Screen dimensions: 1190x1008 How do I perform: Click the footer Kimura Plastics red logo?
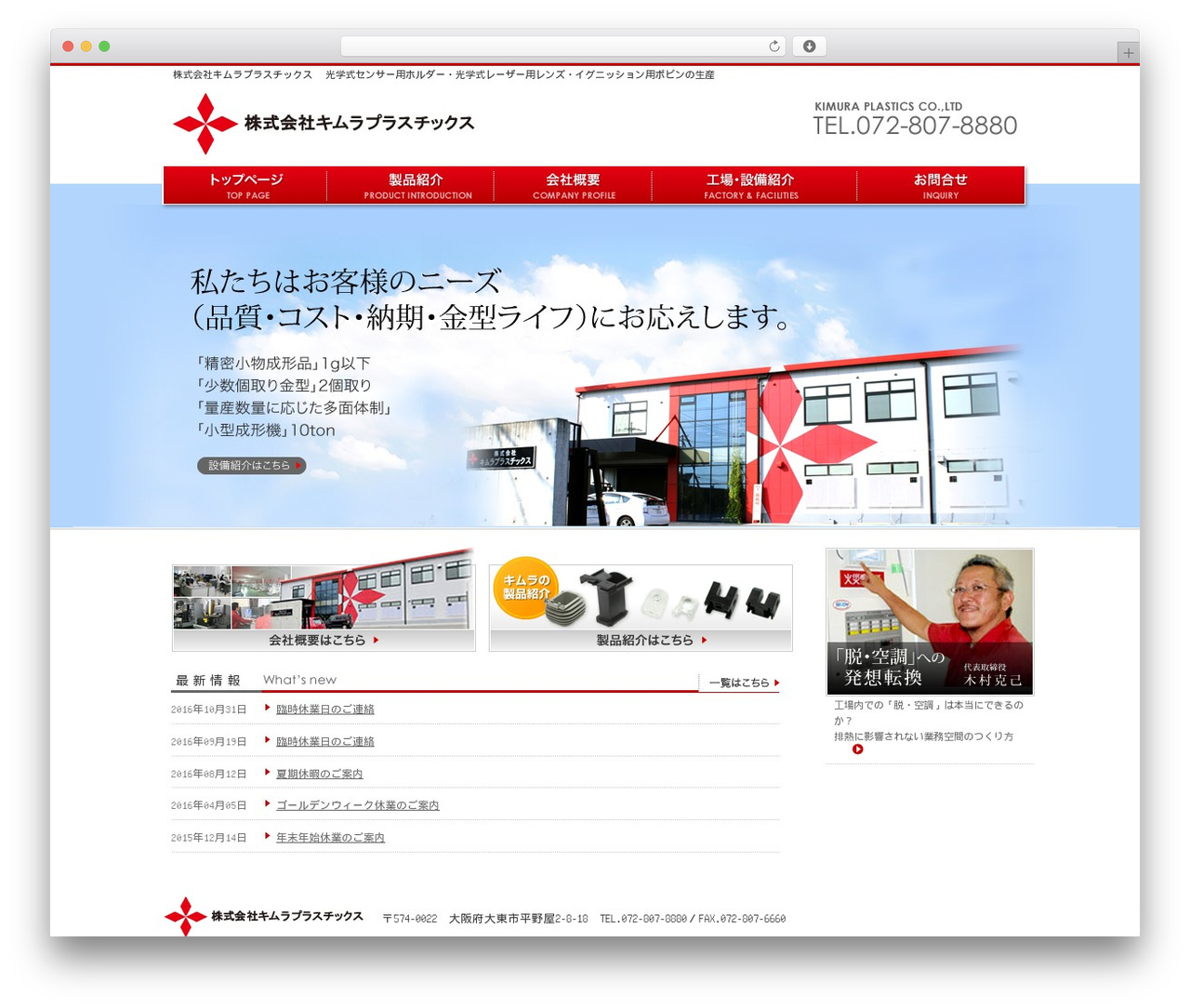tap(186, 917)
